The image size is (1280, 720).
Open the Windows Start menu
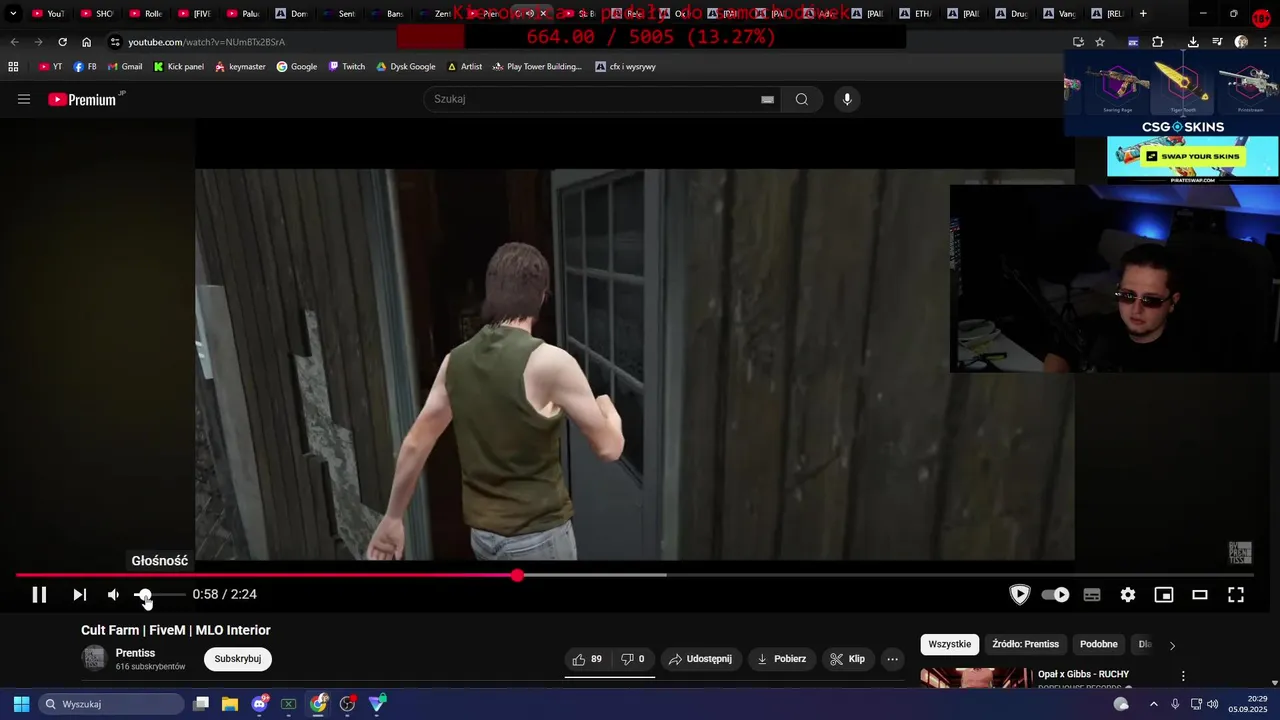[21, 704]
